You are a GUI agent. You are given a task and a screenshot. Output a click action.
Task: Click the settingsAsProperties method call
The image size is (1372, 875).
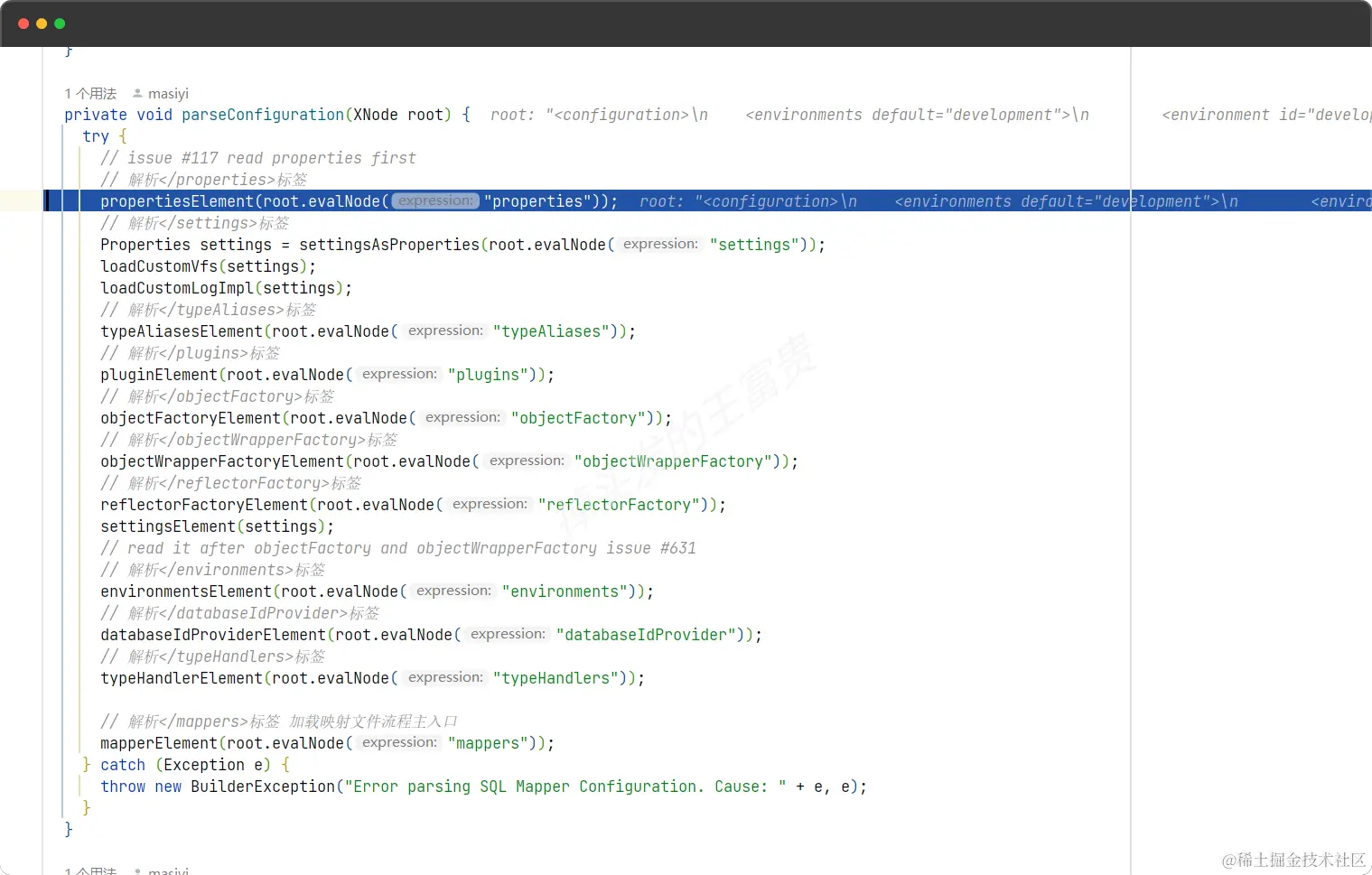click(389, 245)
